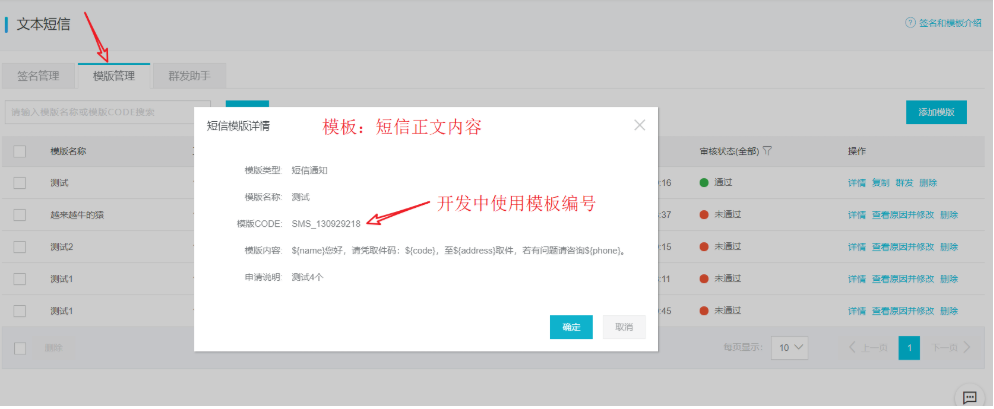The image size is (994, 409).
Task: Click page number 1 in pagination
Action: pos(910,347)
